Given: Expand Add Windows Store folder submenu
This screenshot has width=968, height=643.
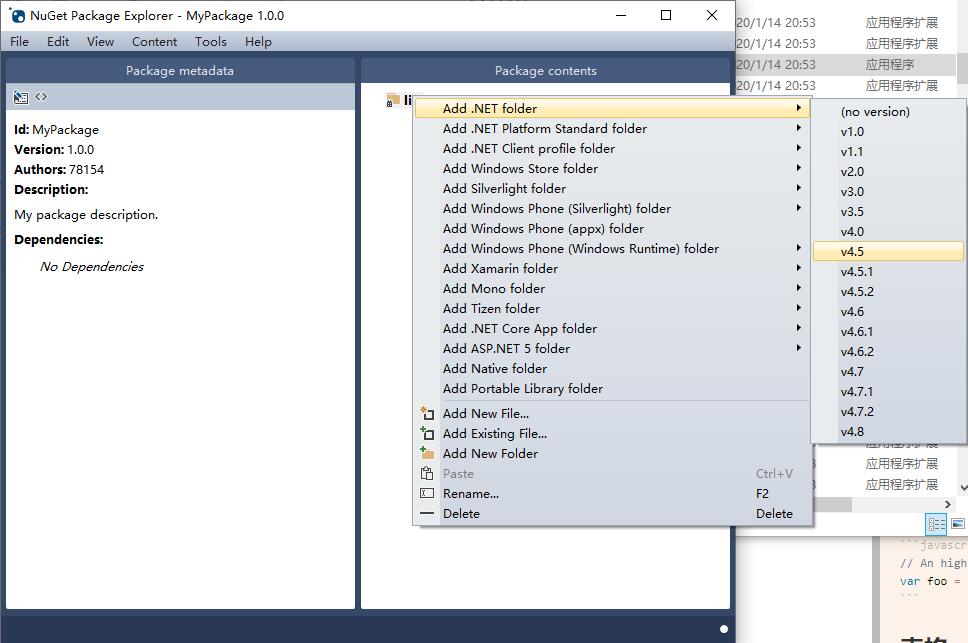Looking at the screenshot, I should [x=612, y=168].
